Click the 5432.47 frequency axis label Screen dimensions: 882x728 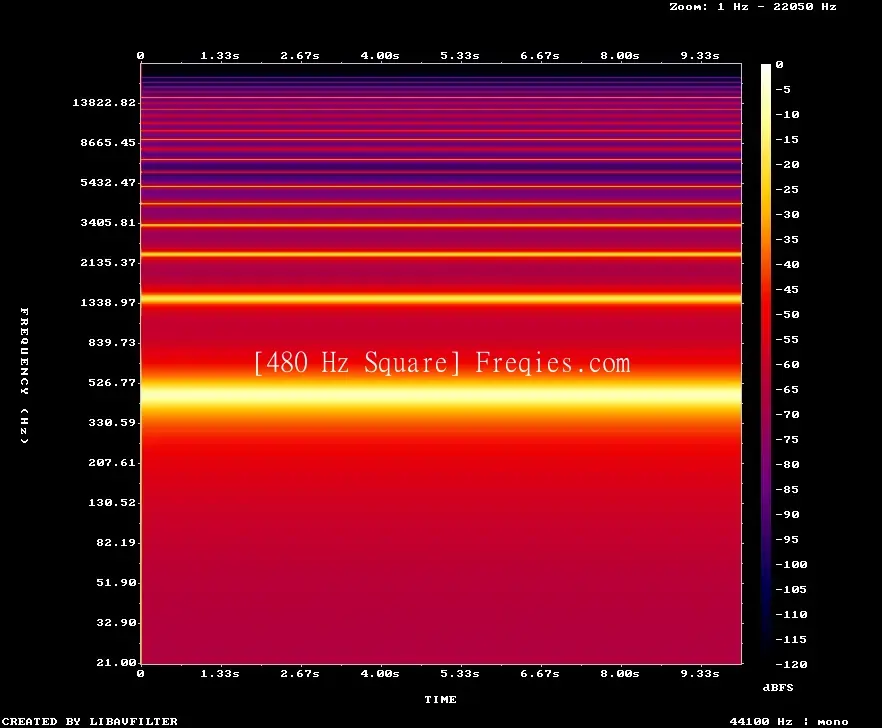[108, 182]
